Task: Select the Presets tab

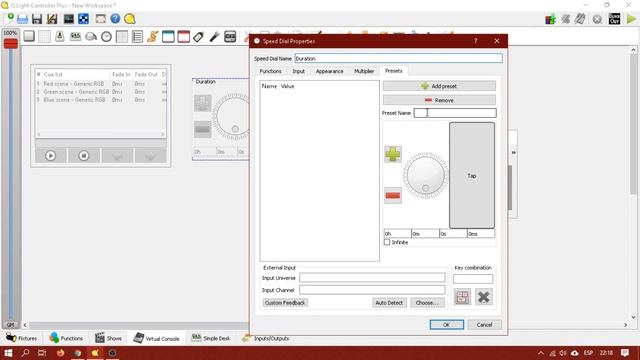Action: [x=393, y=71]
